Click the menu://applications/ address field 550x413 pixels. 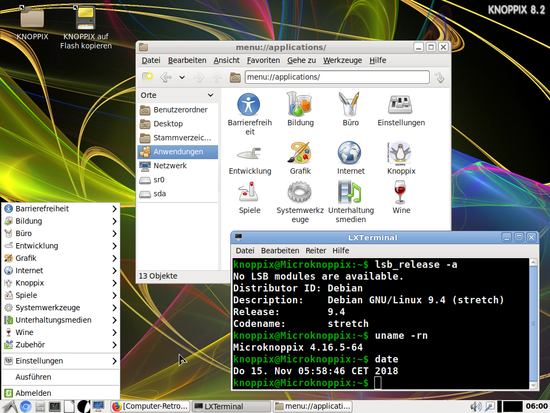(x=337, y=77)
